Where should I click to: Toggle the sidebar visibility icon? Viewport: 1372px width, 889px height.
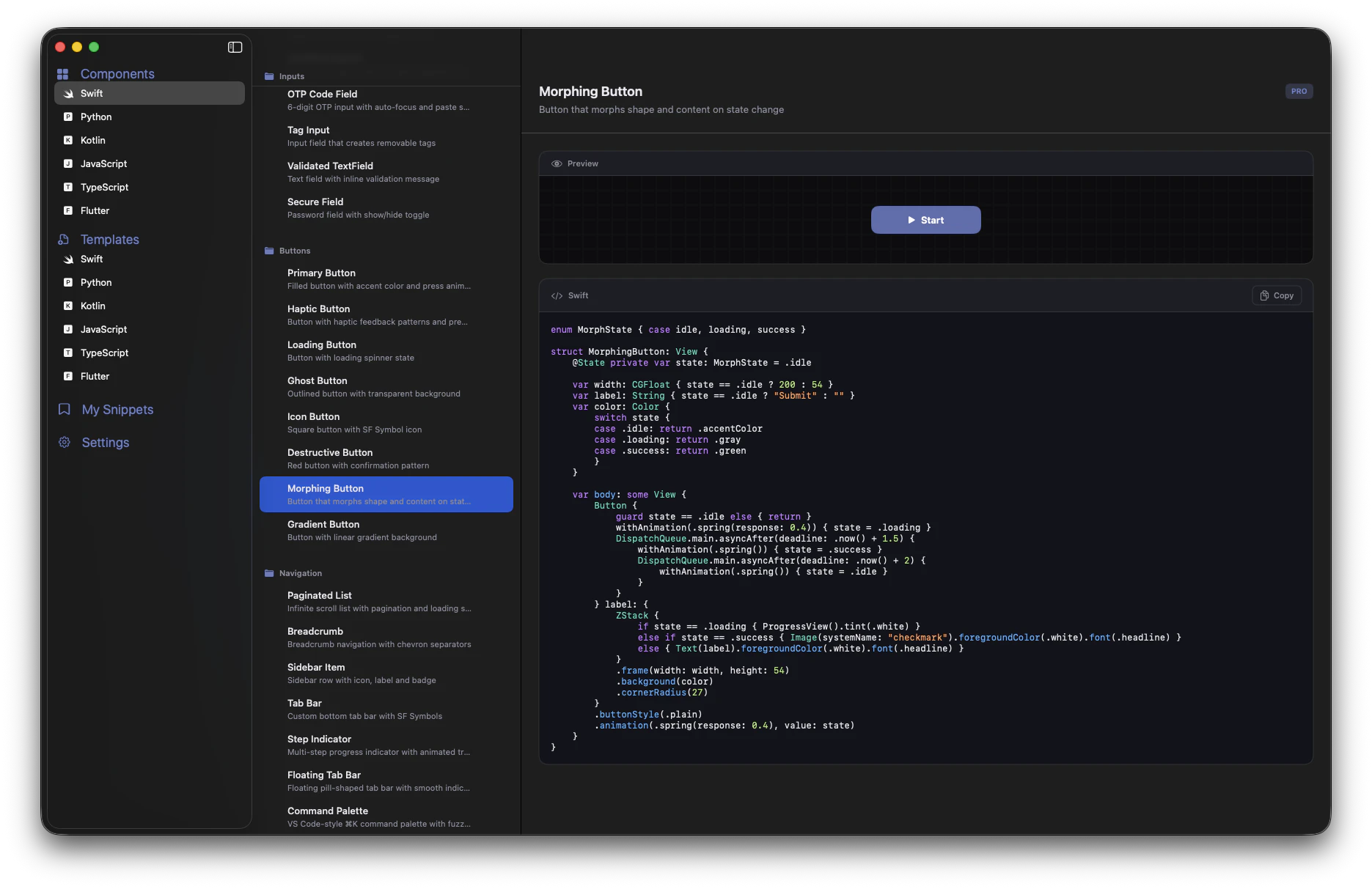click(x=235, y=47)
